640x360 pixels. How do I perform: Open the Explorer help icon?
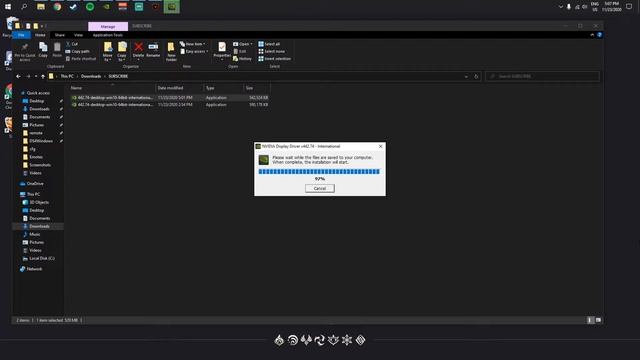click(x=599, y=35)
